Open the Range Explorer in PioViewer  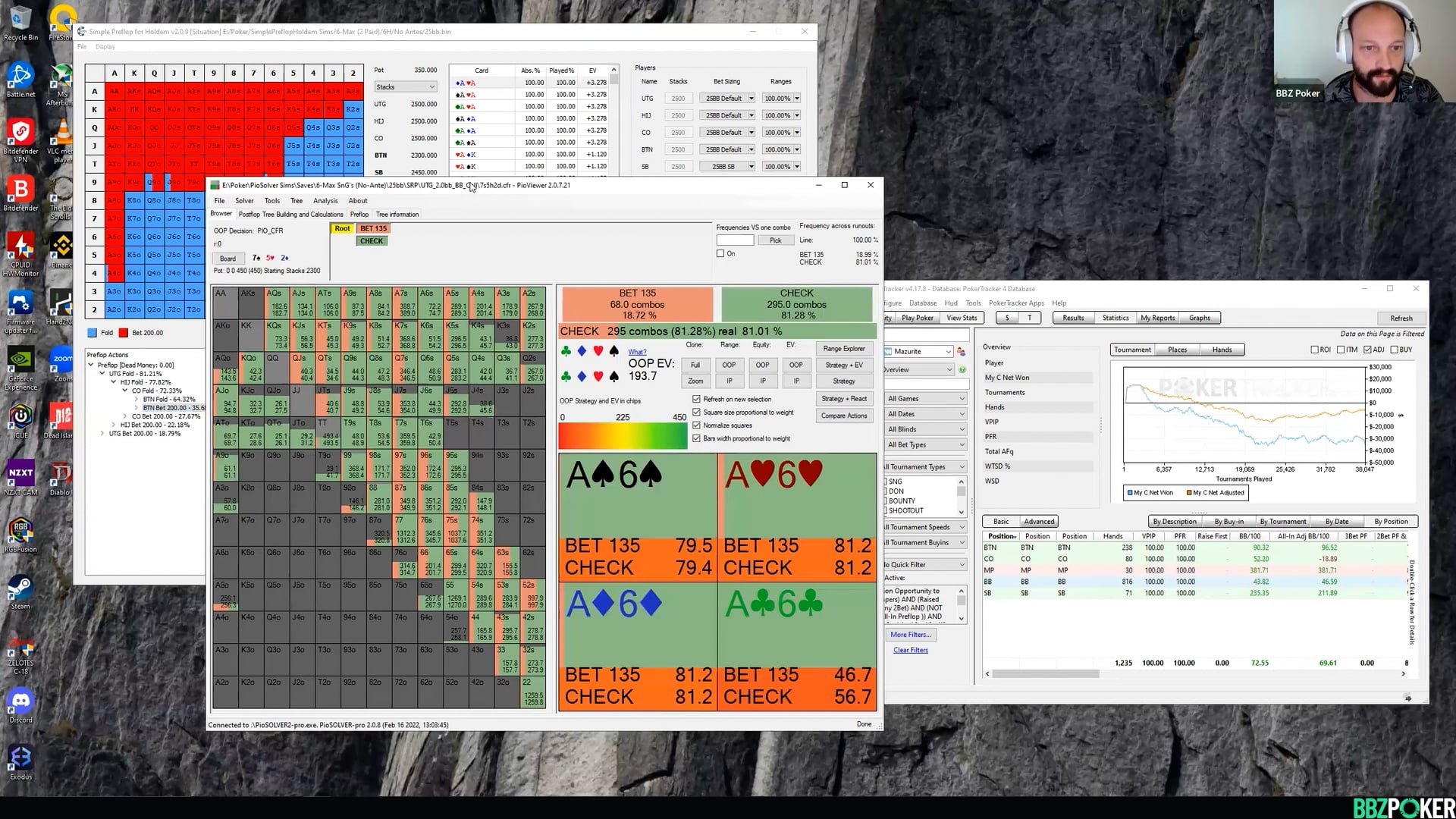pos(844,349)
